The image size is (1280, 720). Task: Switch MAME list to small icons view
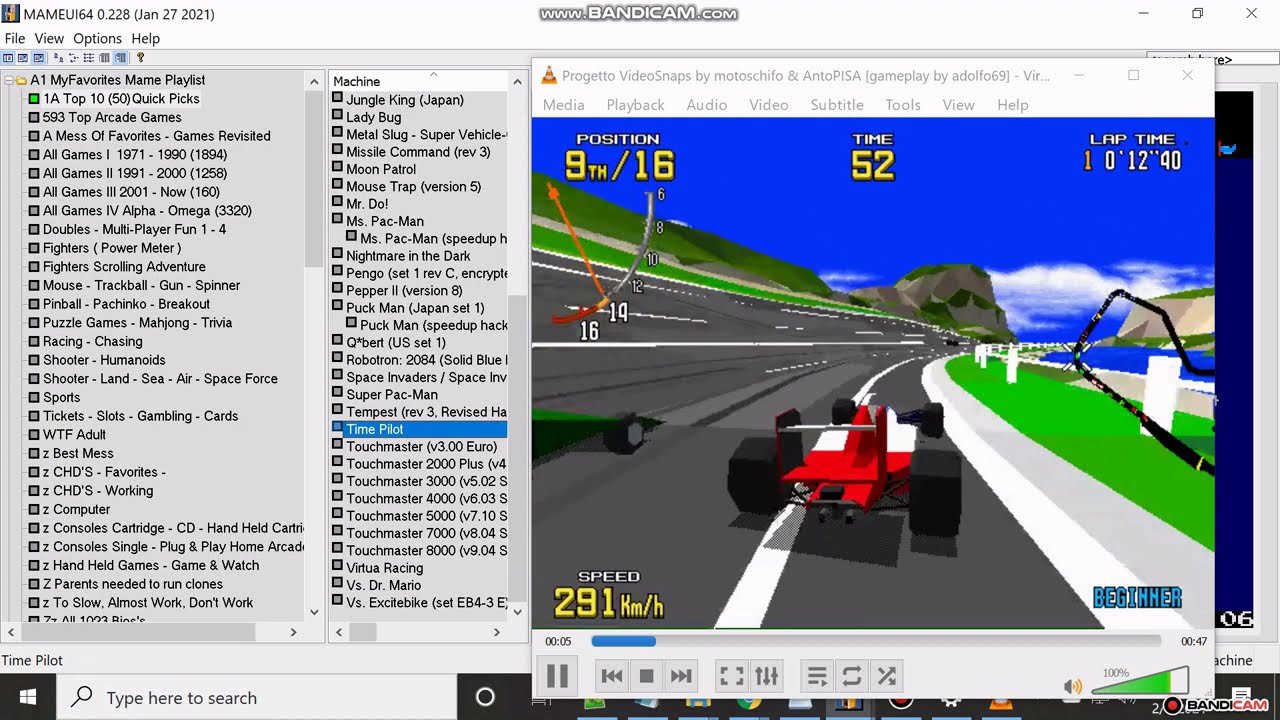click(x=74, y=58)
